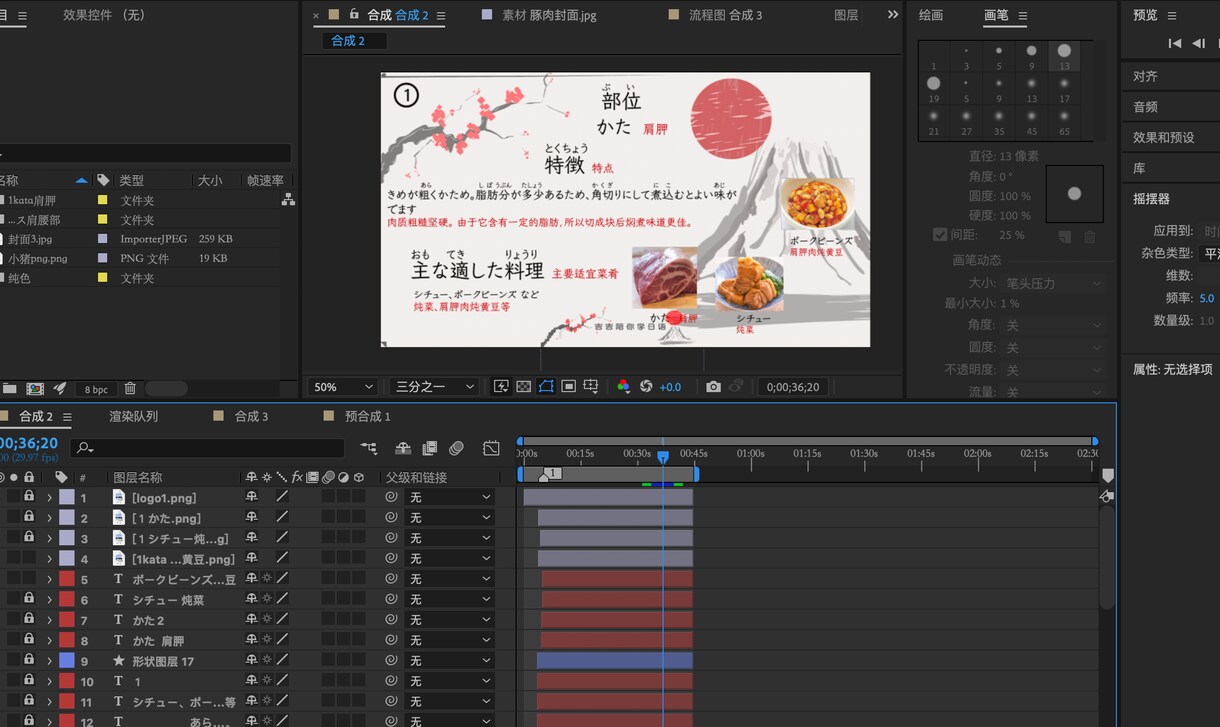Open the Graph Editor in the timeline
This screenshot has width=1220, height=727.
491,448
